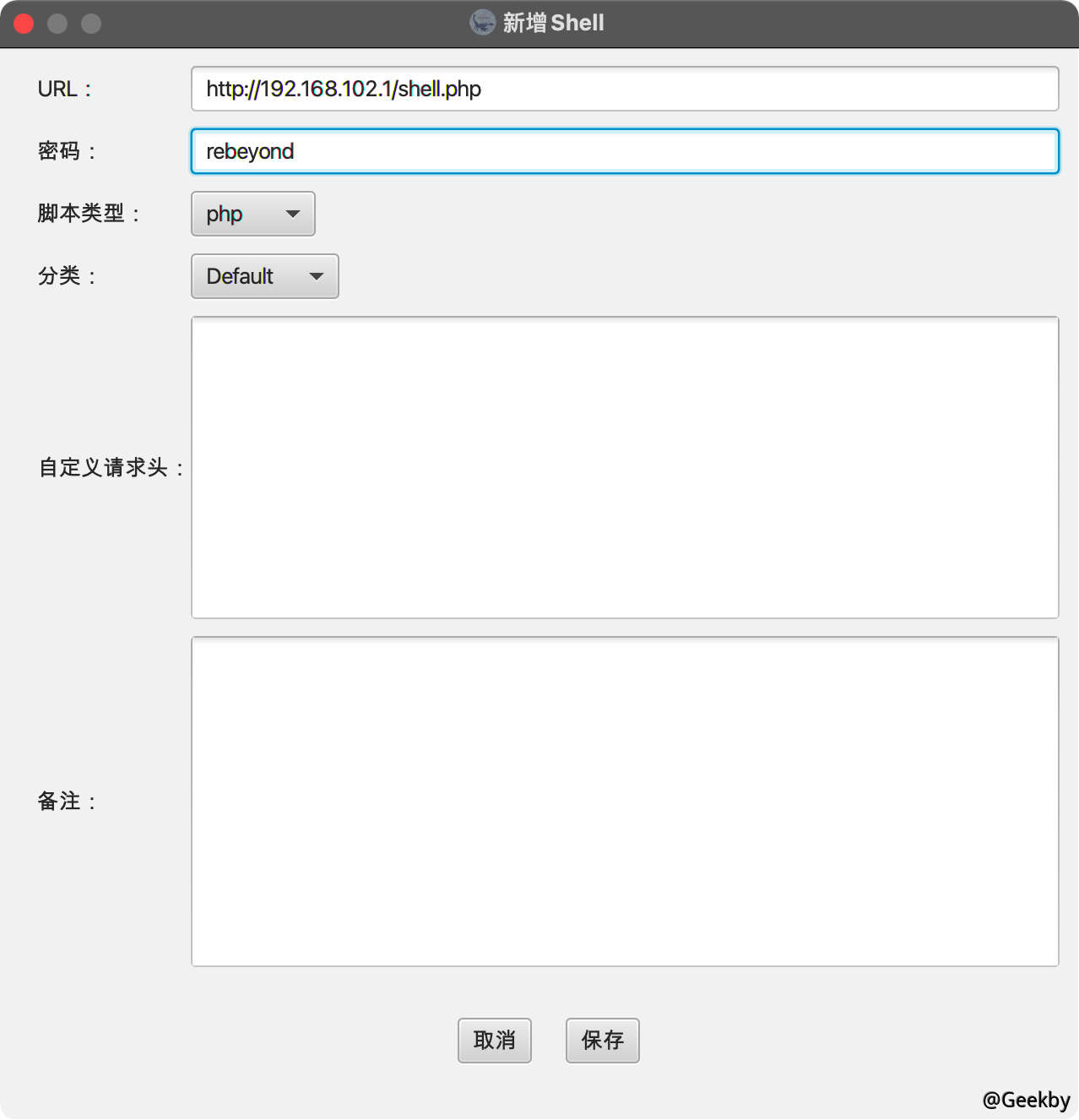1079x1120 pixels.
Task: Click into the URL input field
Action: click(625, 89)
